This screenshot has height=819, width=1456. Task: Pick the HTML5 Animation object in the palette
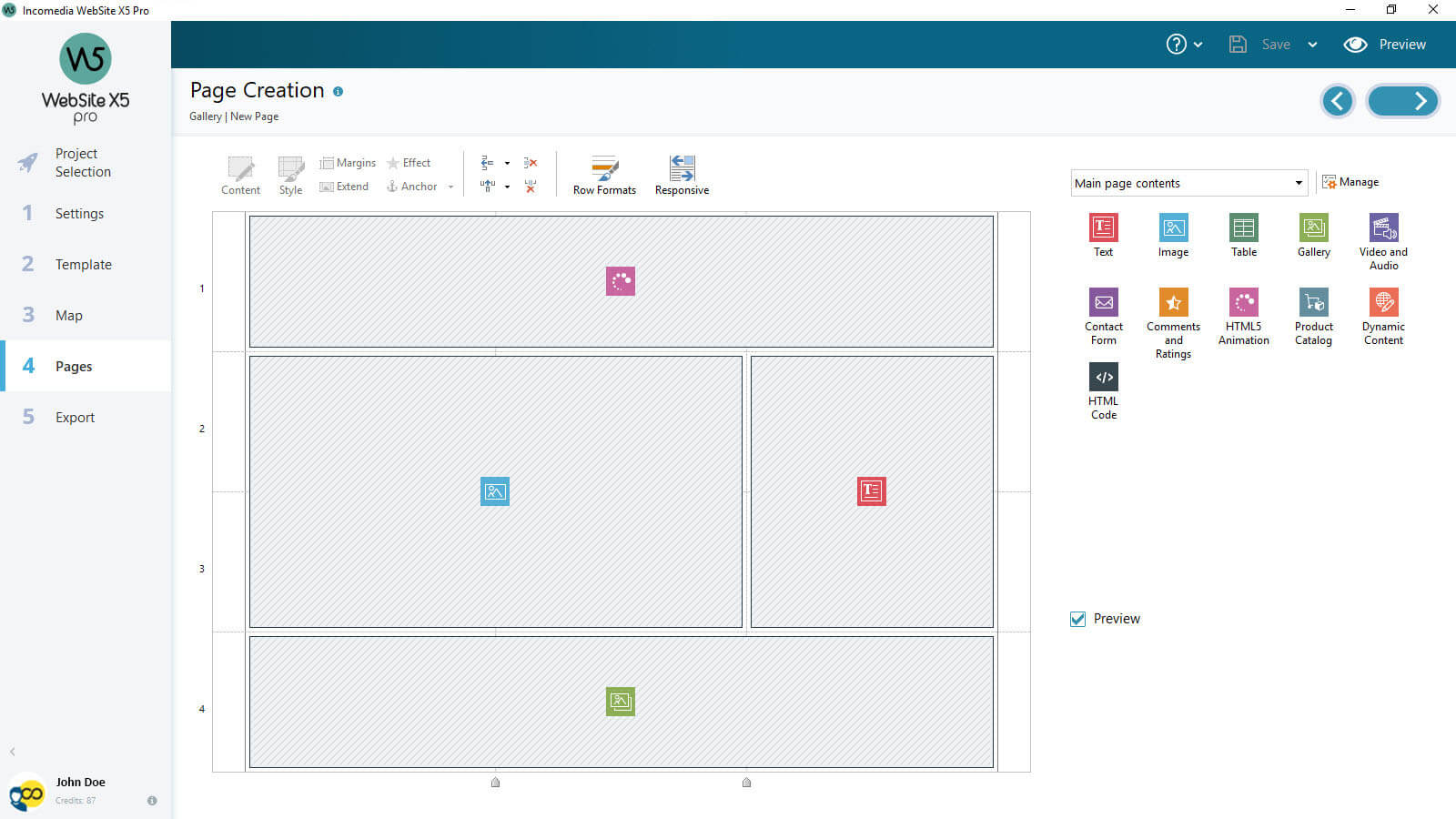click(1243, 316)
